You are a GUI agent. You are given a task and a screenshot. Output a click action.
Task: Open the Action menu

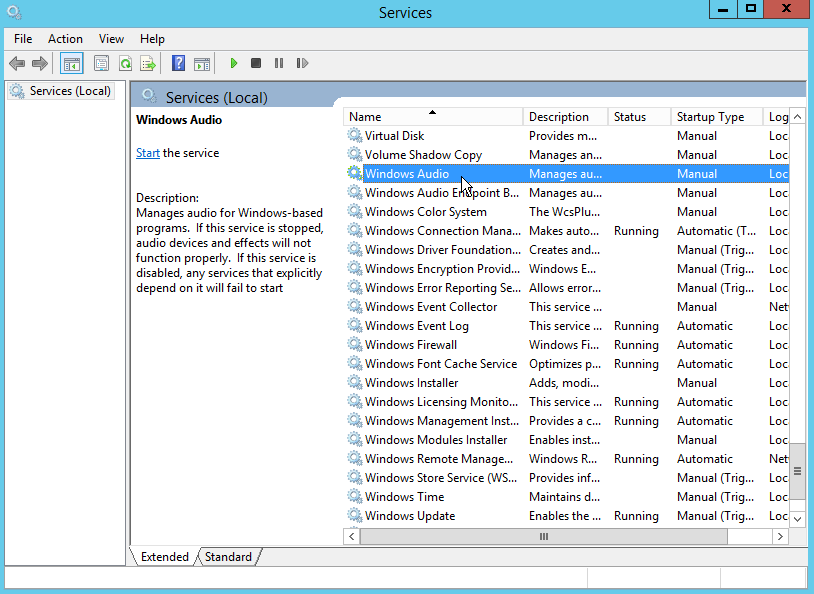(x=65, y=39)
